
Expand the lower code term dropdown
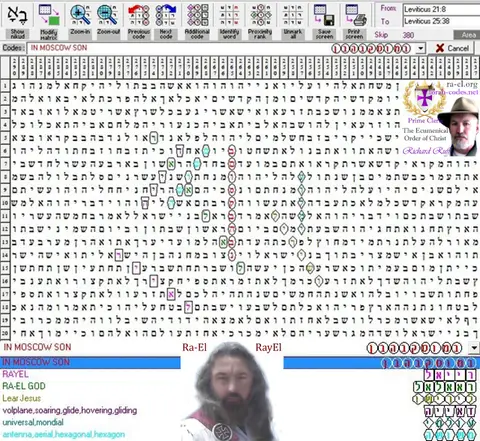[x=474, y=348]
